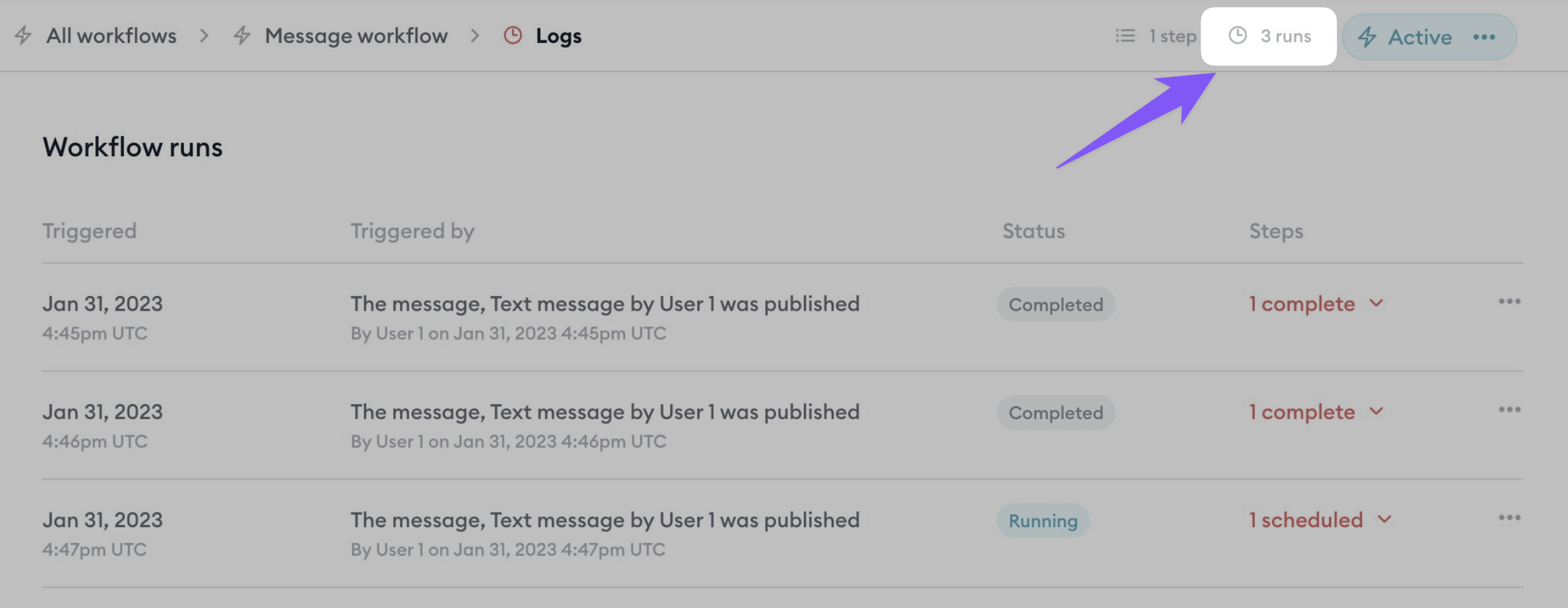Expand the 1 scheduled steps dropdown

pyautogui.click(x=1320, y=520)
